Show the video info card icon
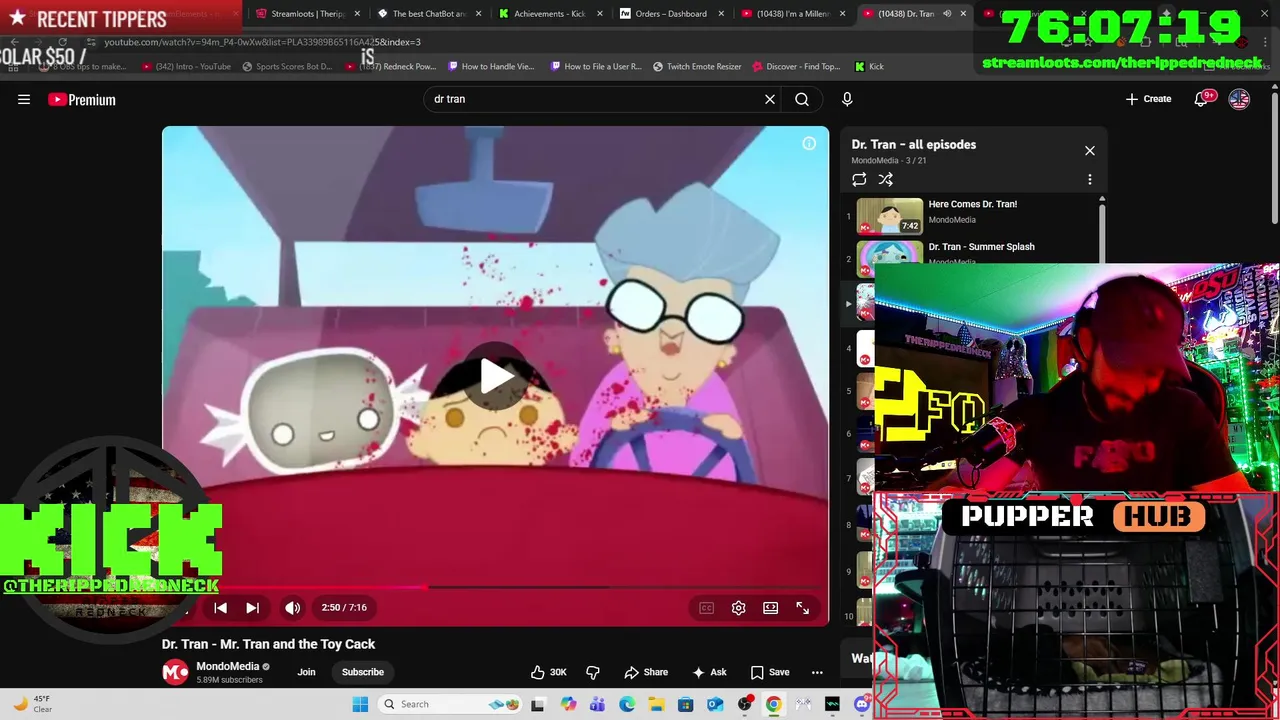 (809, 144)
